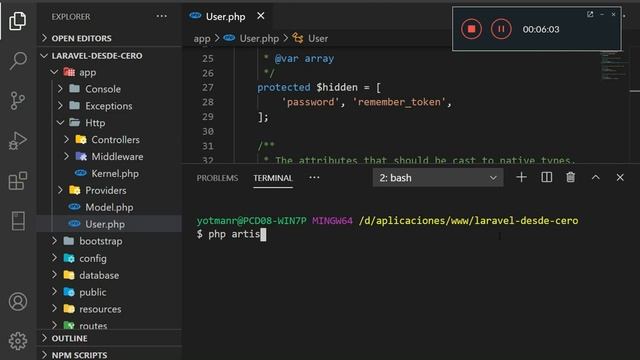Open the Explorer view in the activity bar
This screenshot has width=640, height=360.
coord(18,20)
